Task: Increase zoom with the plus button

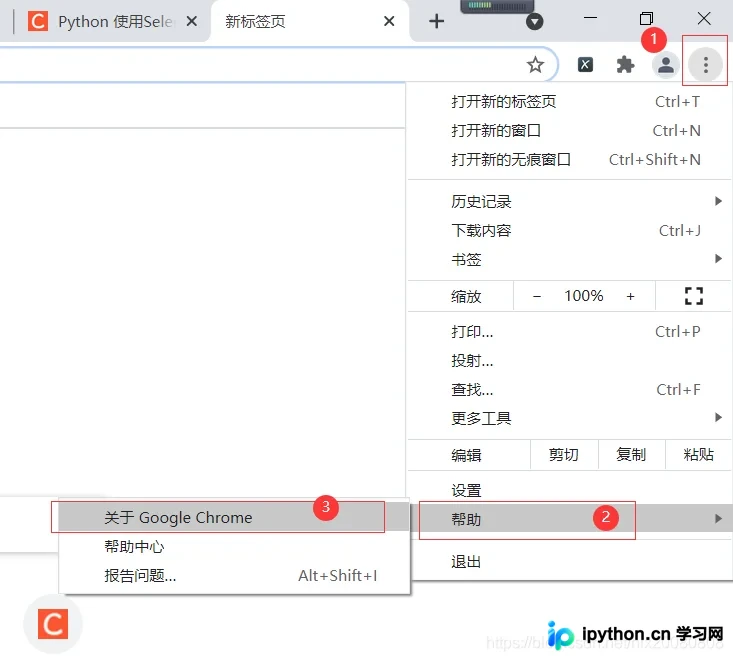Action: pos(630,296)
